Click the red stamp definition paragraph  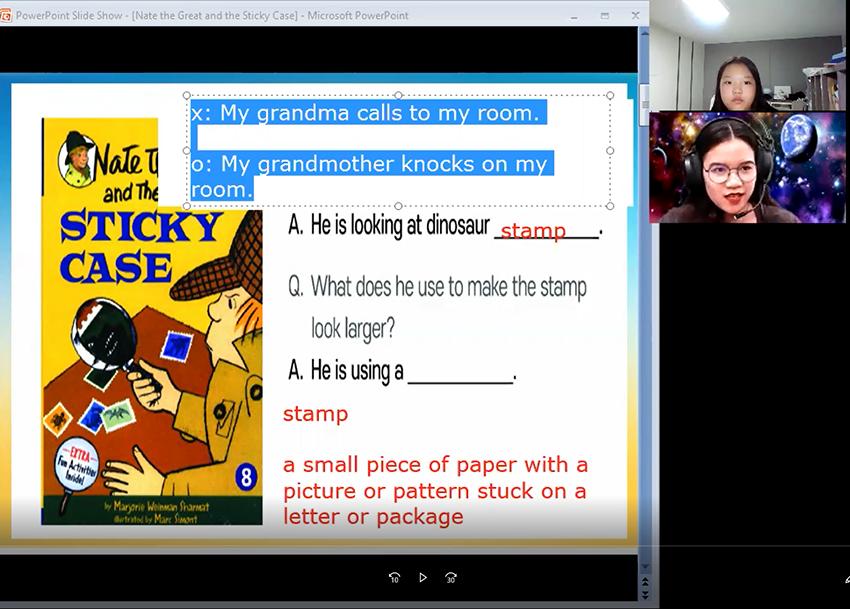435,491
